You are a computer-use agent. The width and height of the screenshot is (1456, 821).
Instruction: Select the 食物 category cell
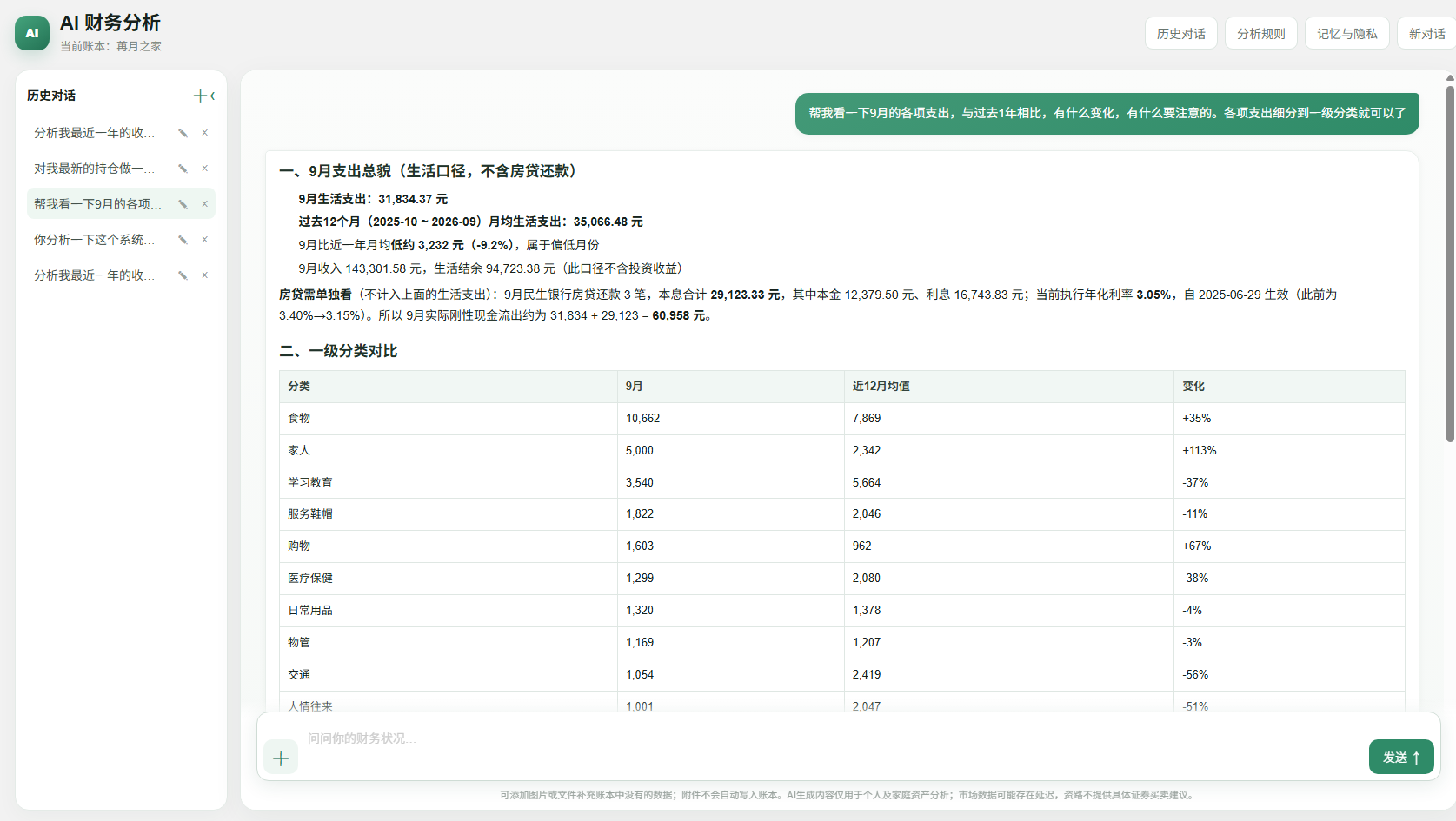click(448, 419)
